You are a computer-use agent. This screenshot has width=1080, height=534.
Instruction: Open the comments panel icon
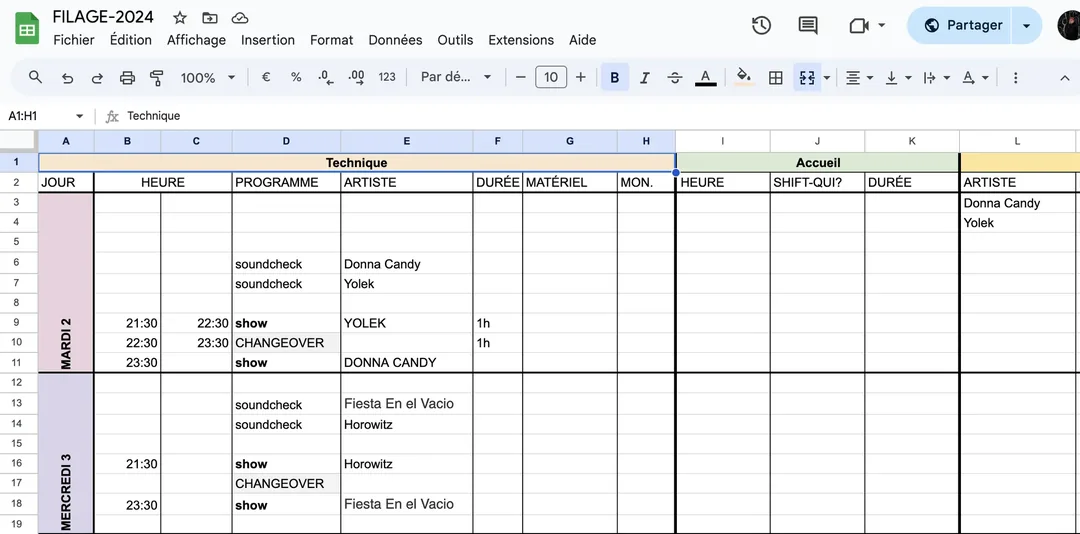tap(808, 25)
